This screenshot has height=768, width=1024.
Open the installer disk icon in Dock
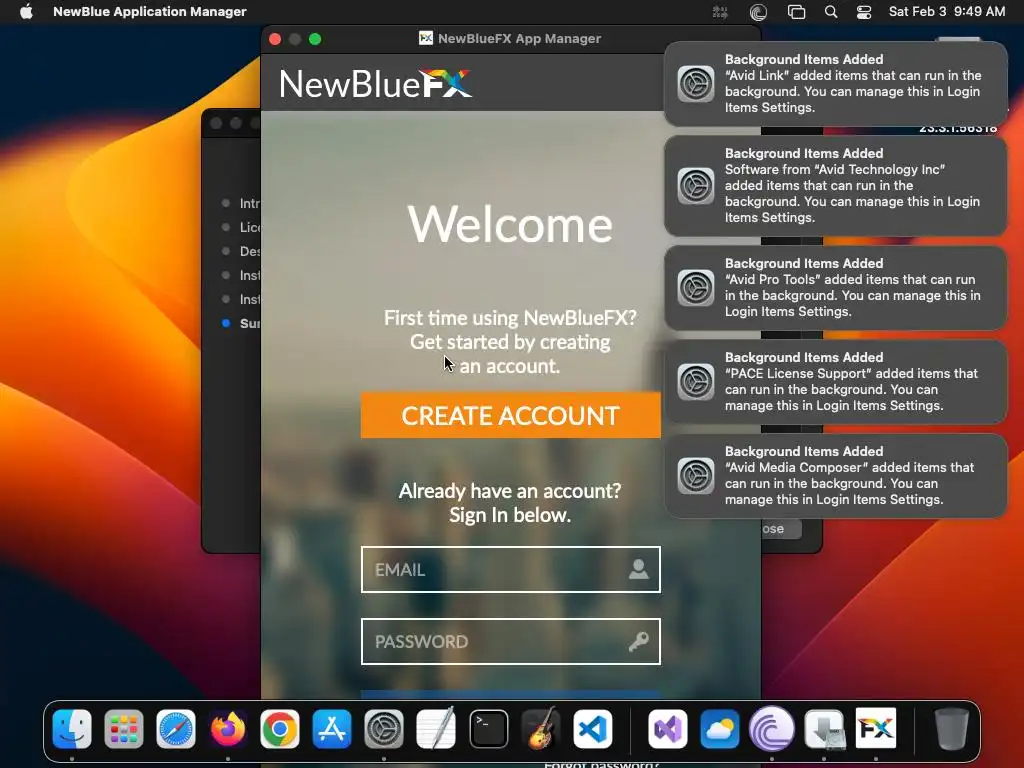point(824,728)
